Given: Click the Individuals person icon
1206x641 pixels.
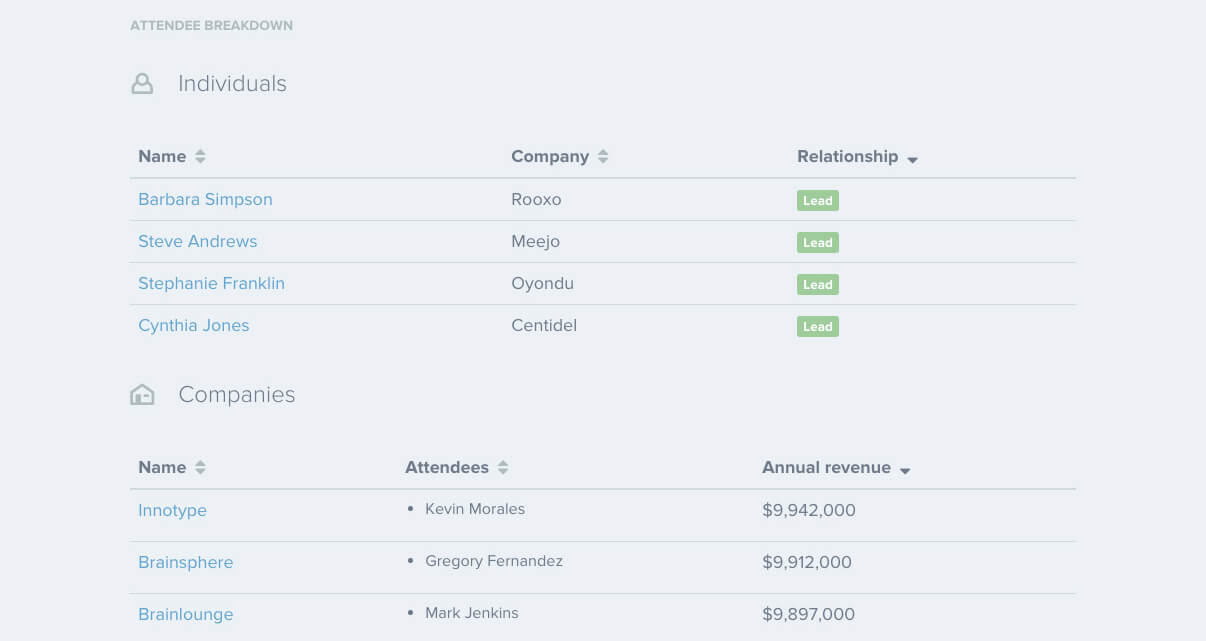Looking at the screenshot, I should coord(142,84).
